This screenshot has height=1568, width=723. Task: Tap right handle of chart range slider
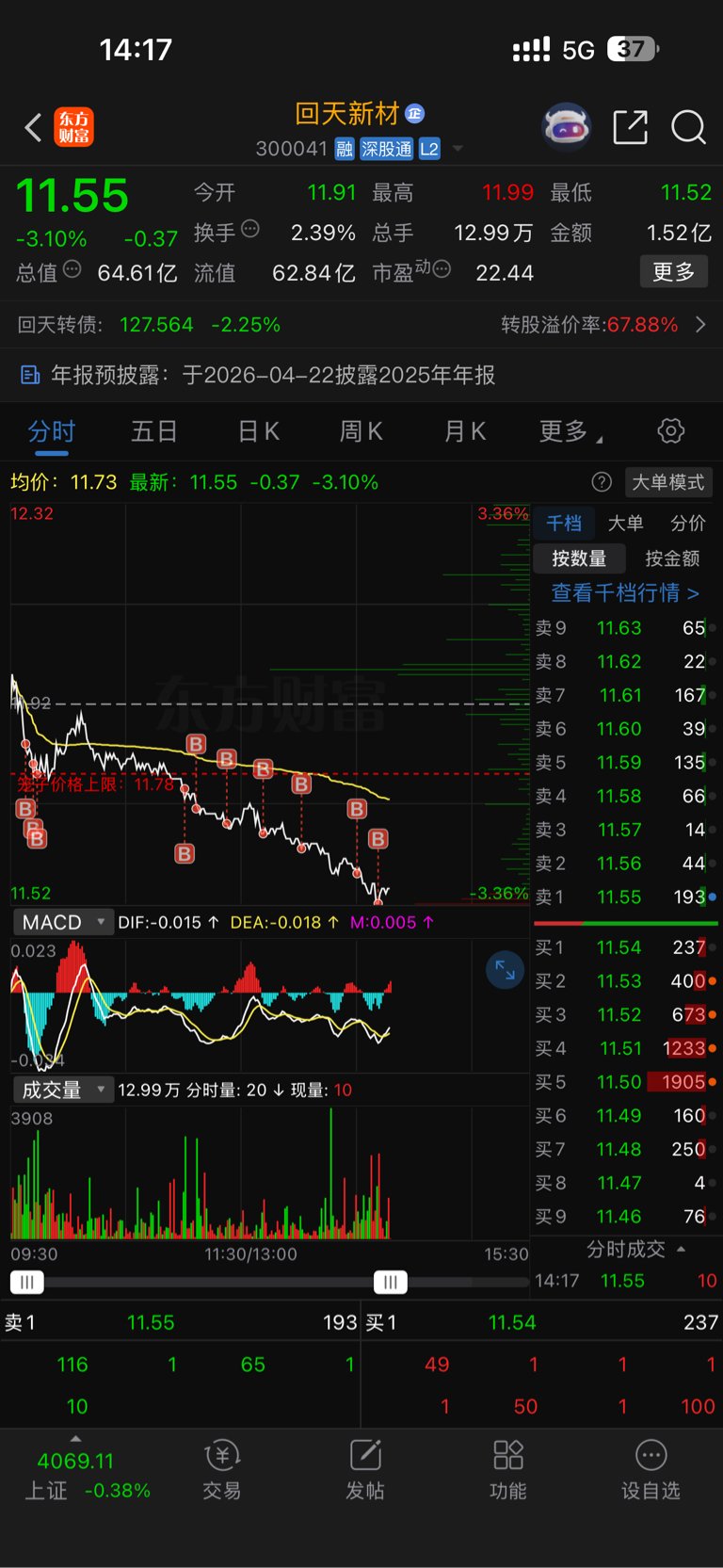pyautogui.click(x=390, y=1282)
